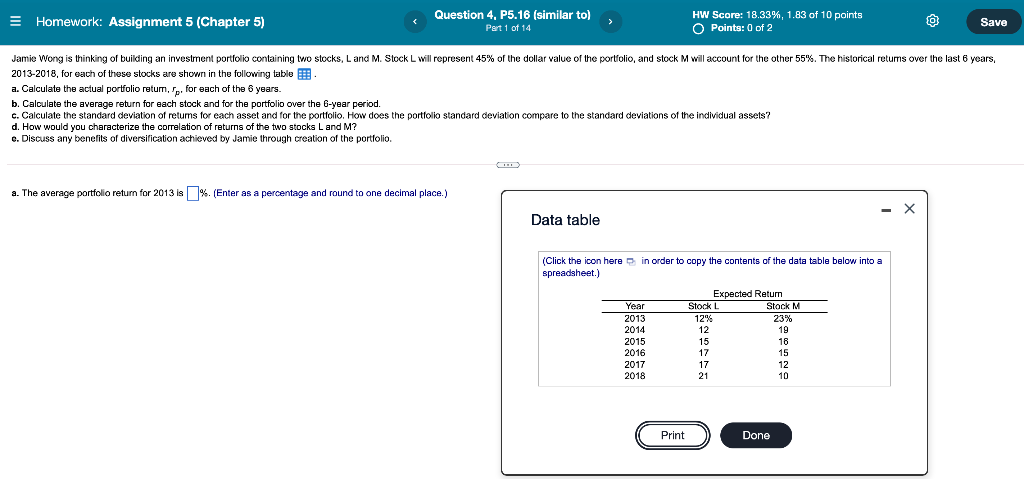Viewport: 1024px width, 479px height.
Task: Click the HW Score 18.33% text
Action: pos(777,14)
